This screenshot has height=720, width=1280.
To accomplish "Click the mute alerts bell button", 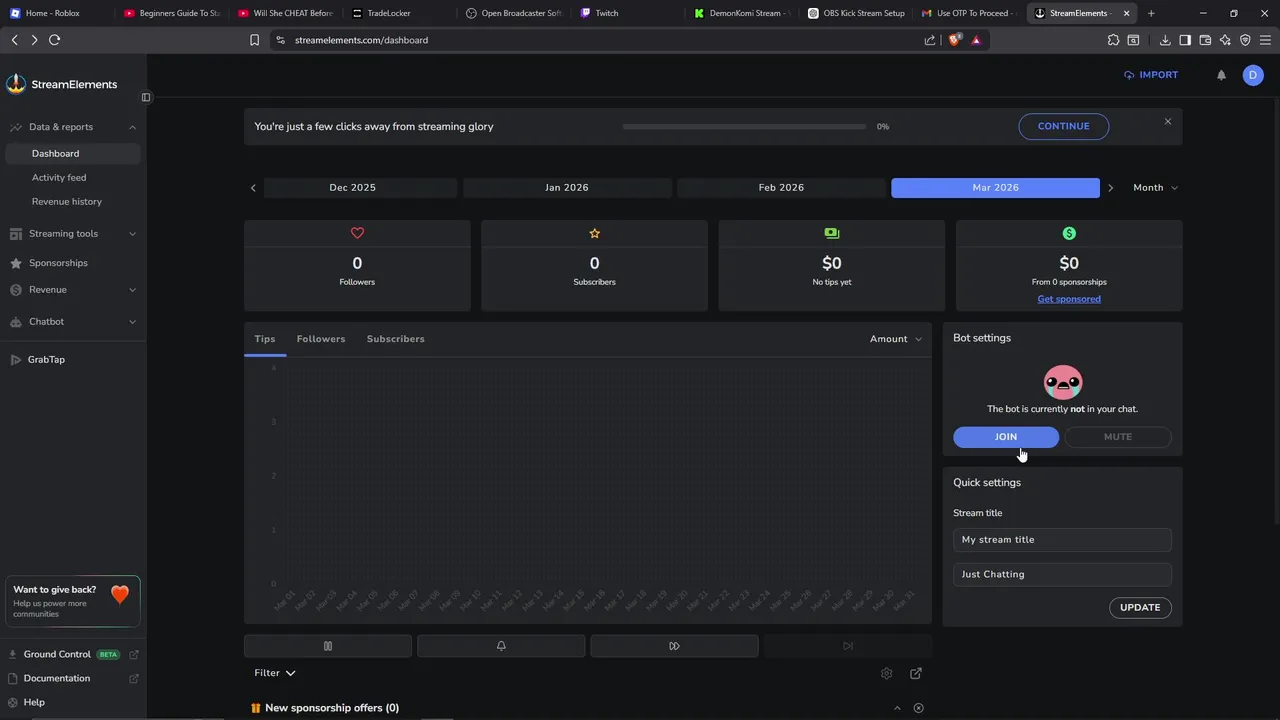I will click(x=501, y=646).
